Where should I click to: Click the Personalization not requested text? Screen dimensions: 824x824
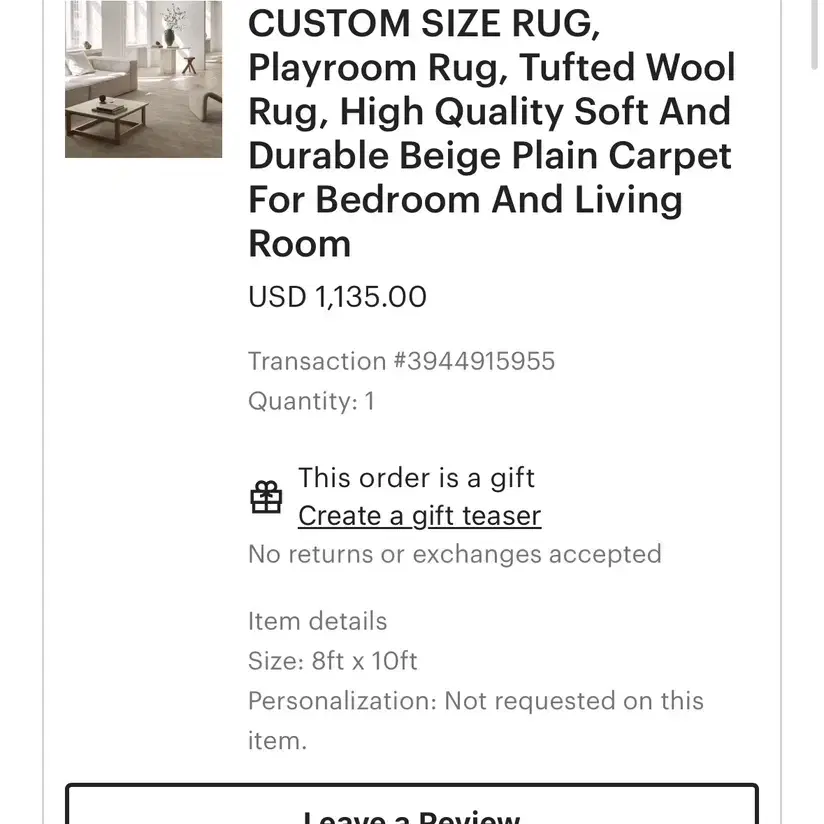pyautogui.click(x=476, y=720)
